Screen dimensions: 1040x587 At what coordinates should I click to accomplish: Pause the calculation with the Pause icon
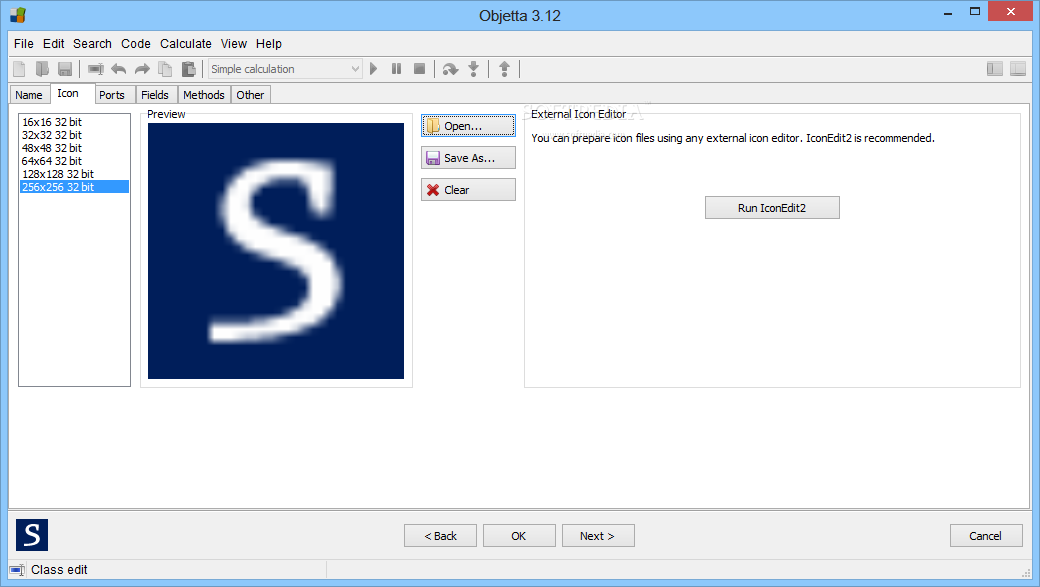click(397, 69)
